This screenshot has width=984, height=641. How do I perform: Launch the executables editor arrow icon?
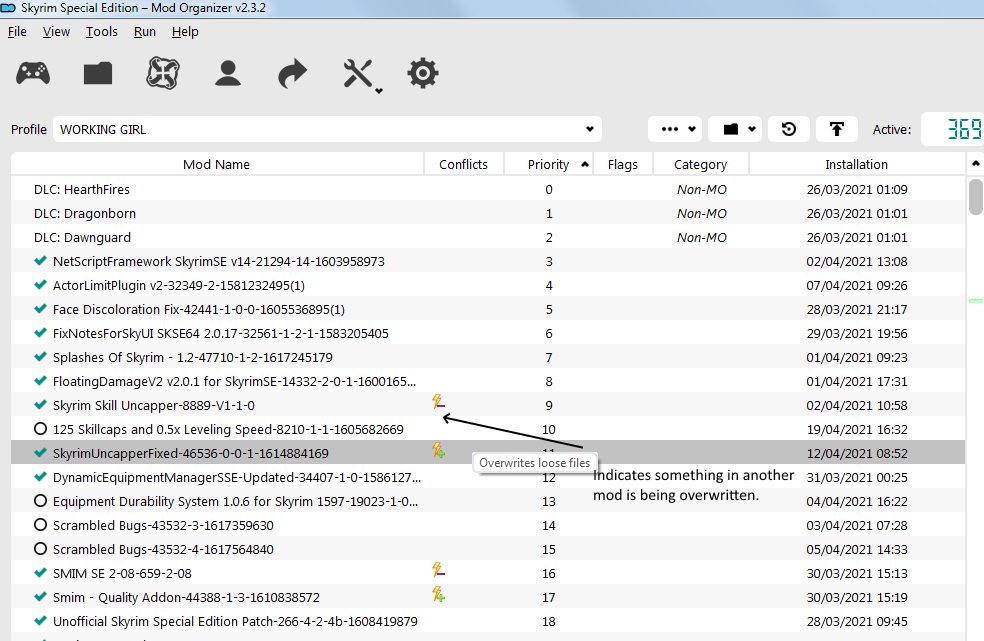click(292, 73)
